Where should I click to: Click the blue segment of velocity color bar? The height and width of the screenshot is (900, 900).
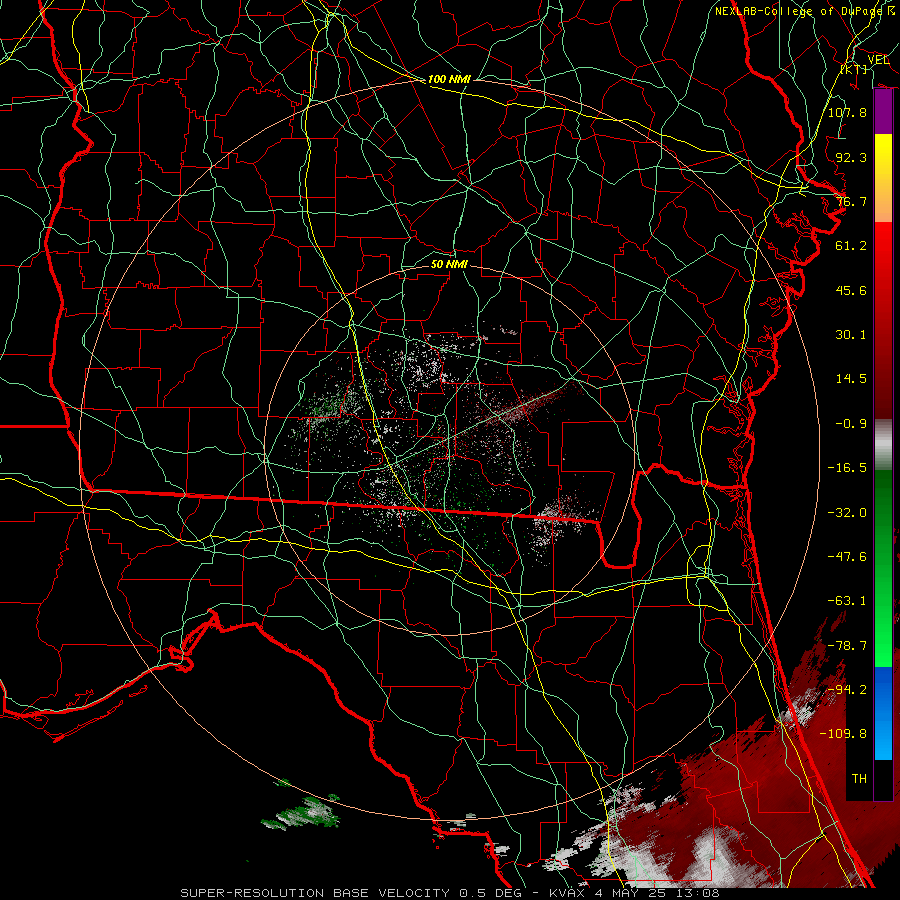(x=883, y=713)
